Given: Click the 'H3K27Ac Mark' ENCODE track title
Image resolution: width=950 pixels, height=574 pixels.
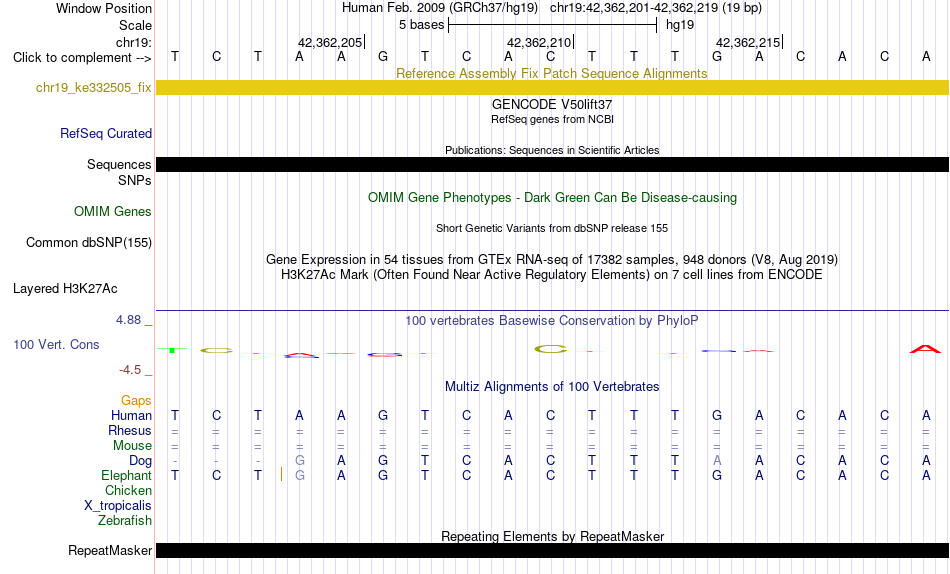Looking at the screenshot, I should (552, 275).
